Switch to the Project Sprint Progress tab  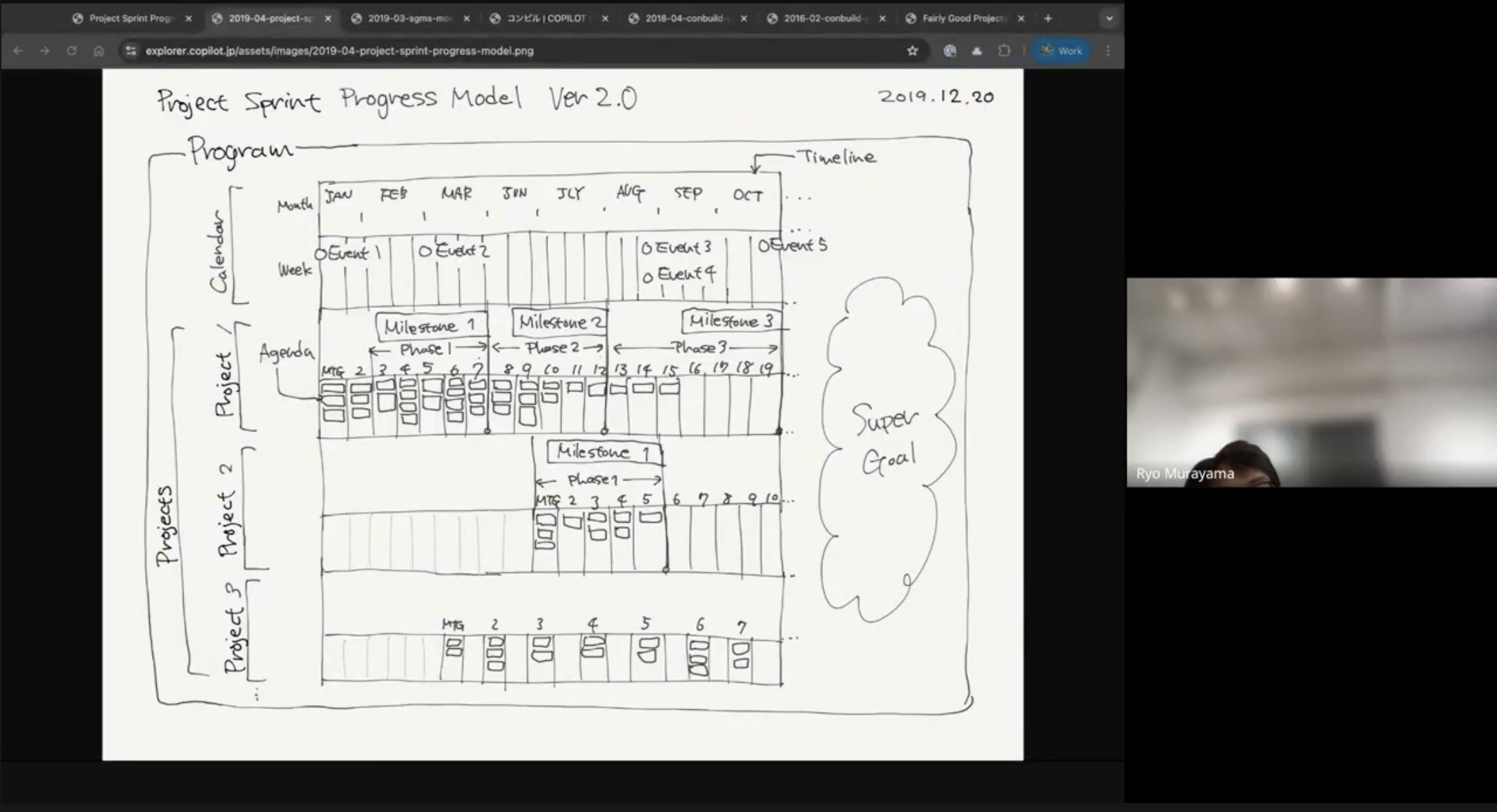point(130,19)
